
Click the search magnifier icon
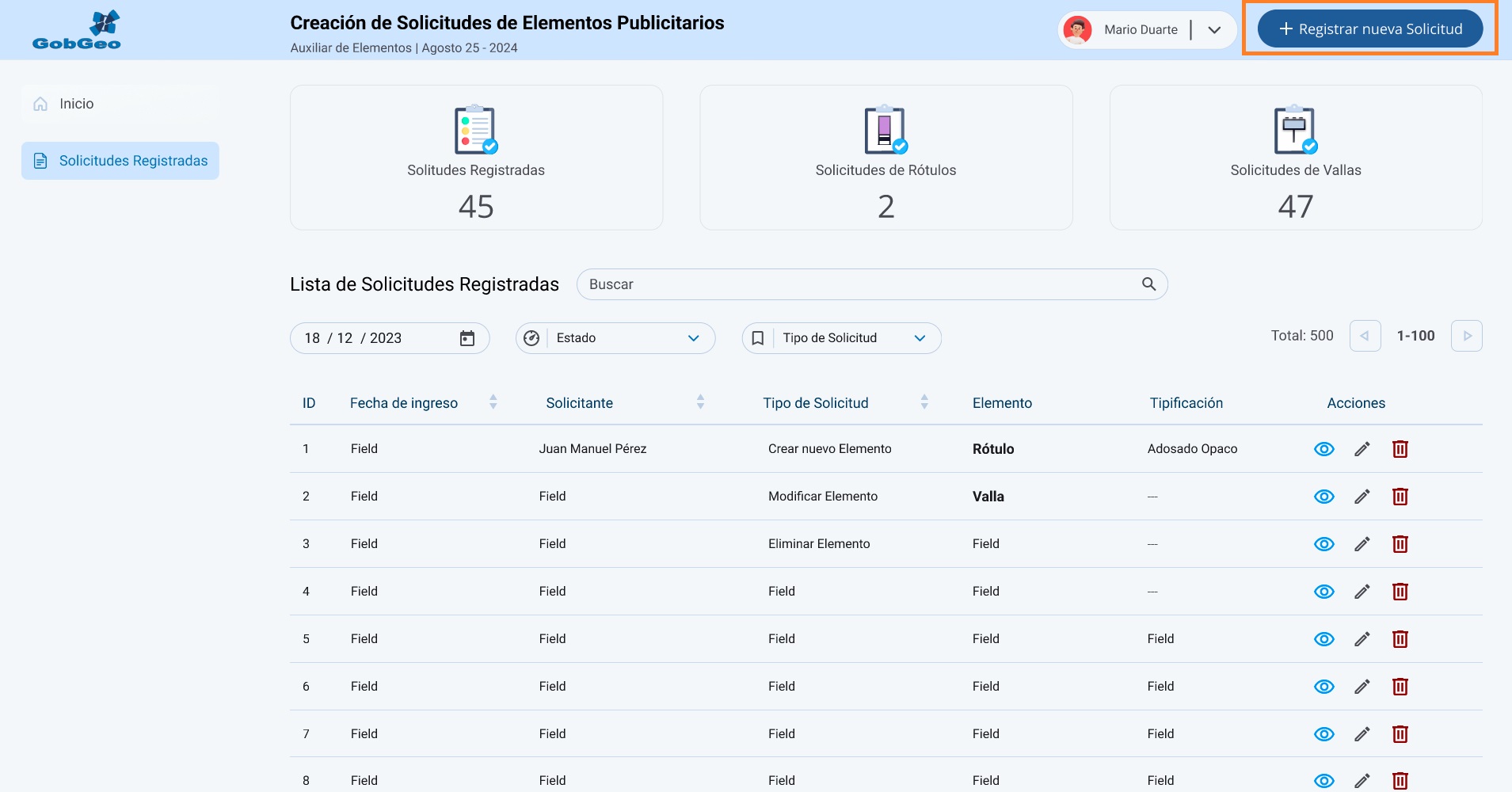click(x=1148, y=284)
